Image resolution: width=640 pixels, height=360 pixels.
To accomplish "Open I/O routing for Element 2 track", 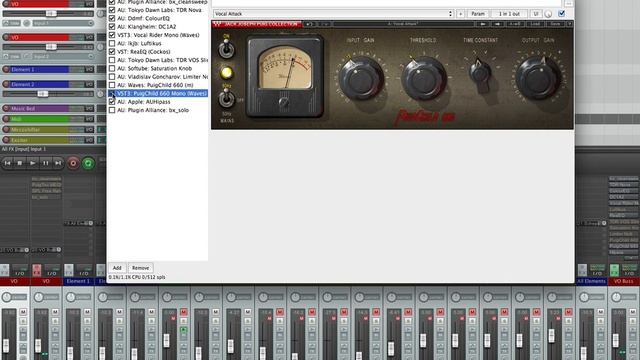I will click(x=89, y=84).
